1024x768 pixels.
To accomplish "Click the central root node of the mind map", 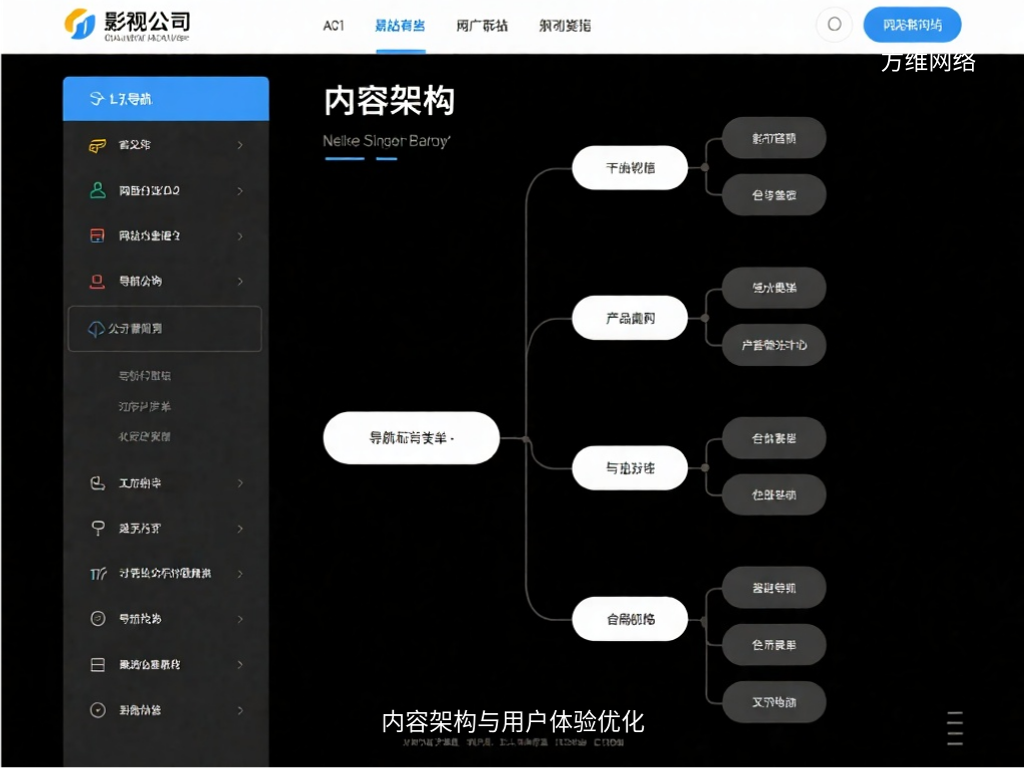I will point(411,437).
